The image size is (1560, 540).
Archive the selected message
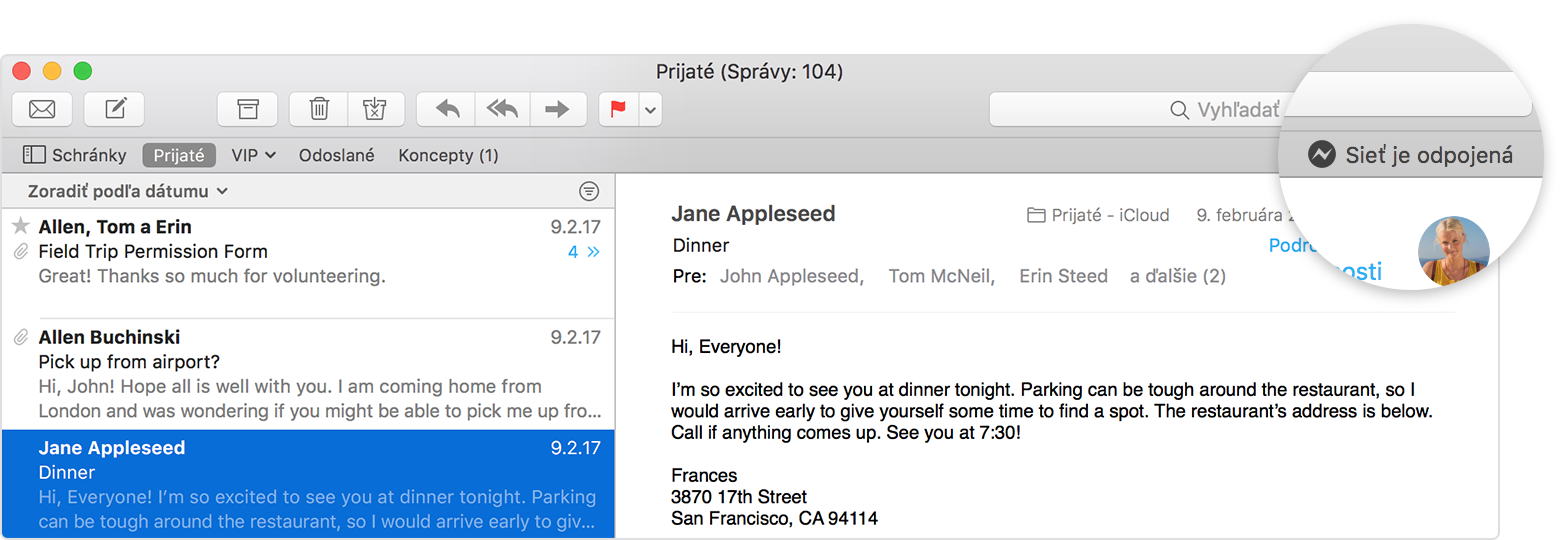(x=247, y=109)
